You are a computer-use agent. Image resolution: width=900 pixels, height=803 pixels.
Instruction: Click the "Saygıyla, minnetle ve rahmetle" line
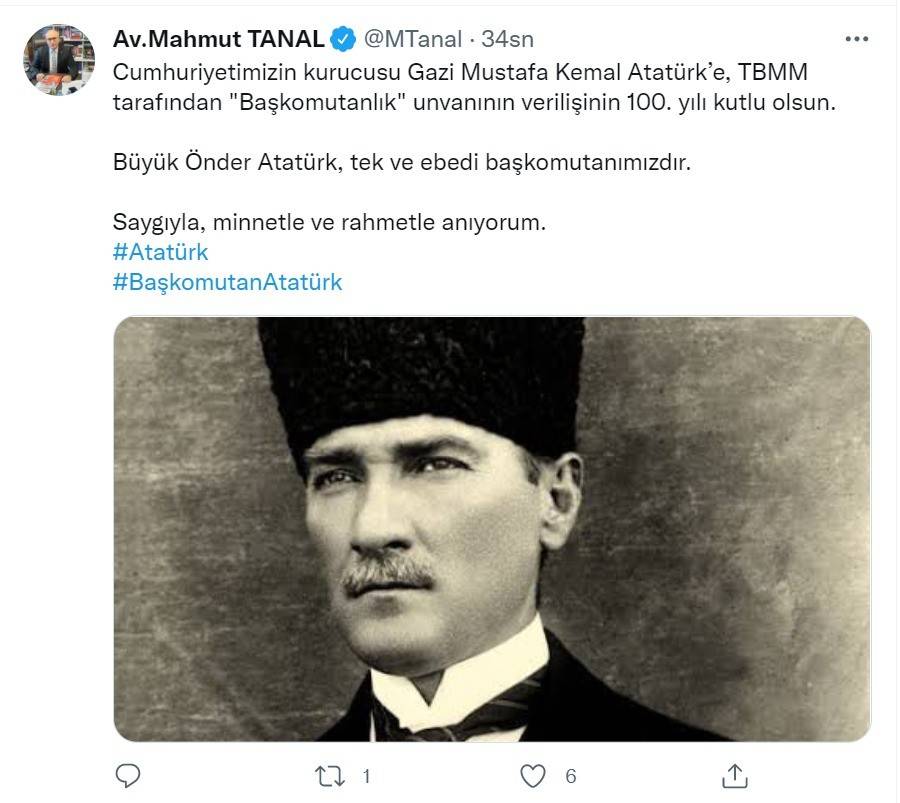274,222
